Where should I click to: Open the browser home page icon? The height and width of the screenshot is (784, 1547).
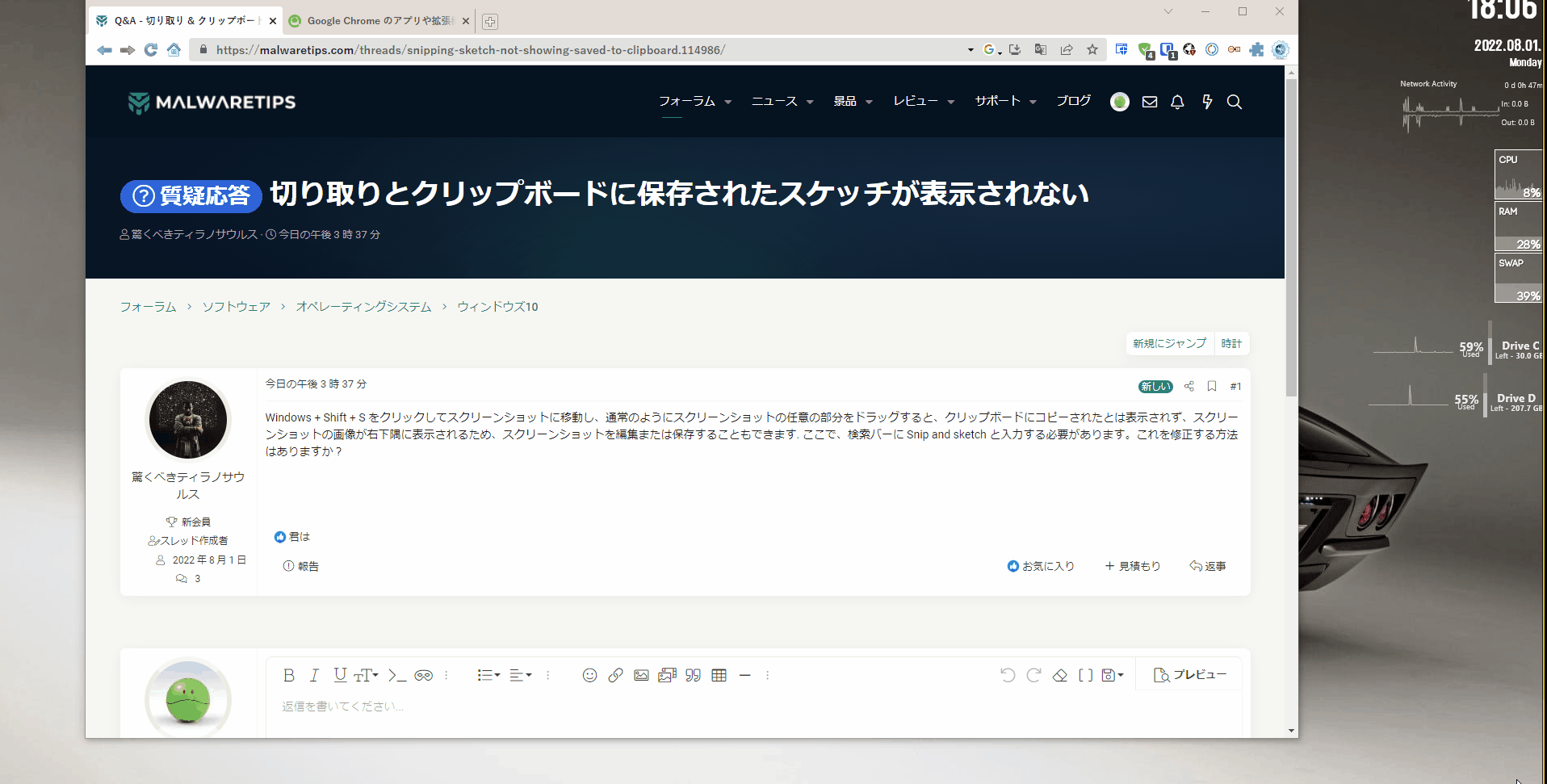click(174, 50)
